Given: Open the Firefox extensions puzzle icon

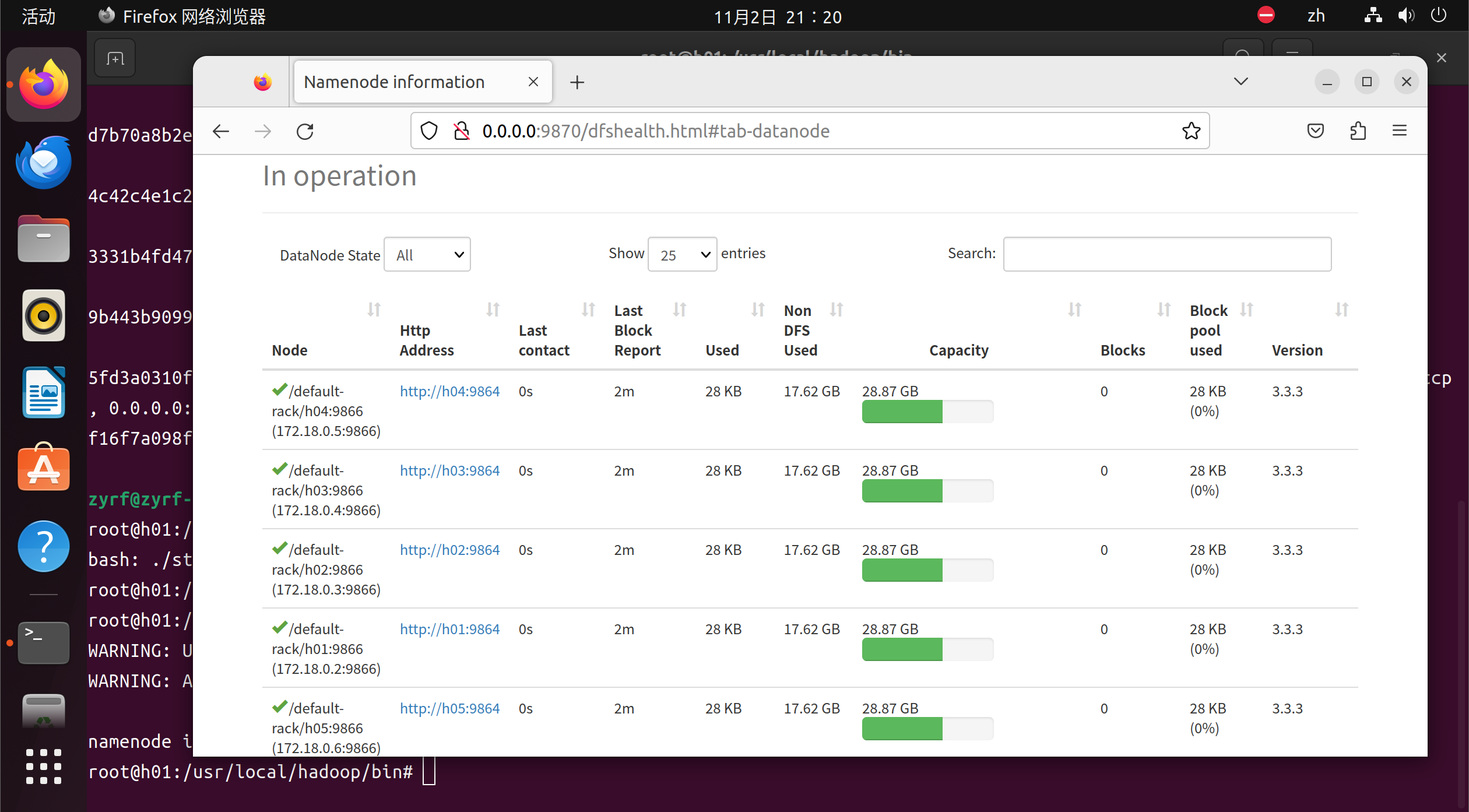Looking at the screenshot, I should (1358, 131).
